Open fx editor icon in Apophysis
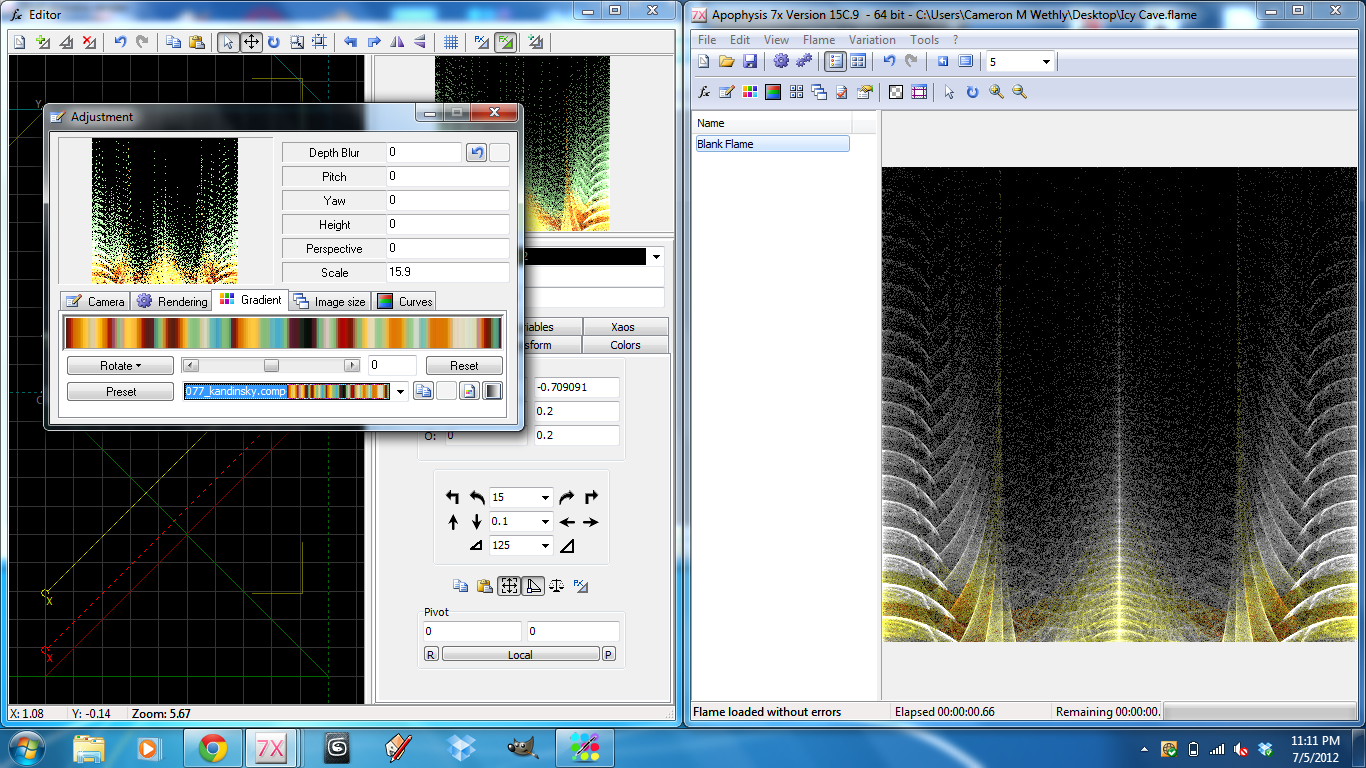 704,92
